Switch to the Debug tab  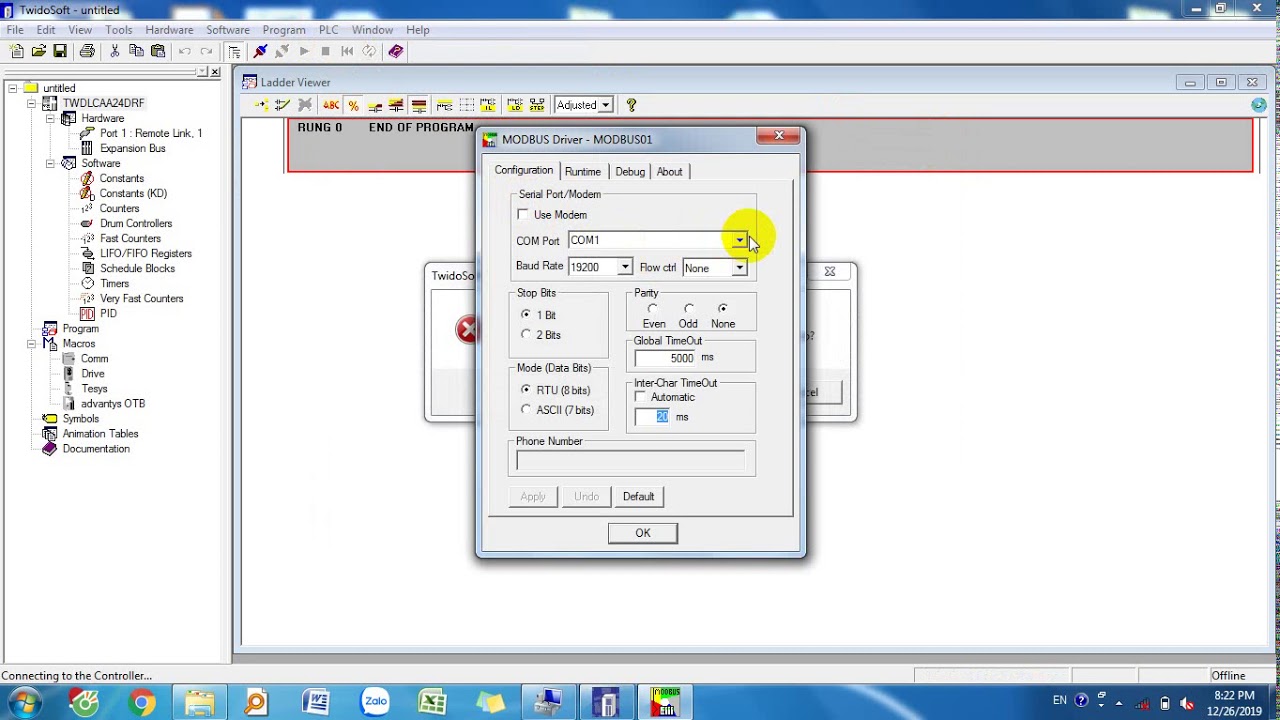tap(630, 172)
